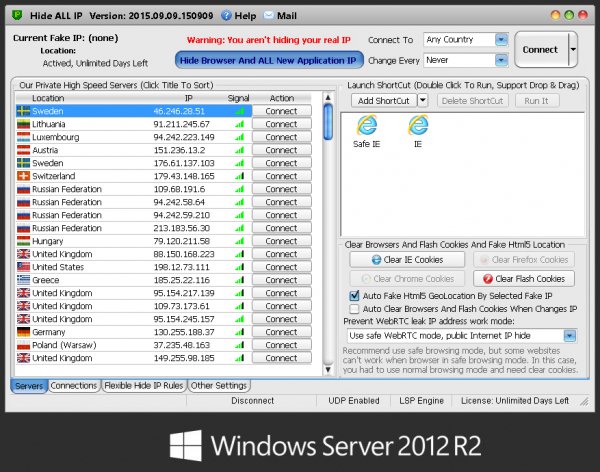Click signal bars for 46.246.28.51 server

240,111
